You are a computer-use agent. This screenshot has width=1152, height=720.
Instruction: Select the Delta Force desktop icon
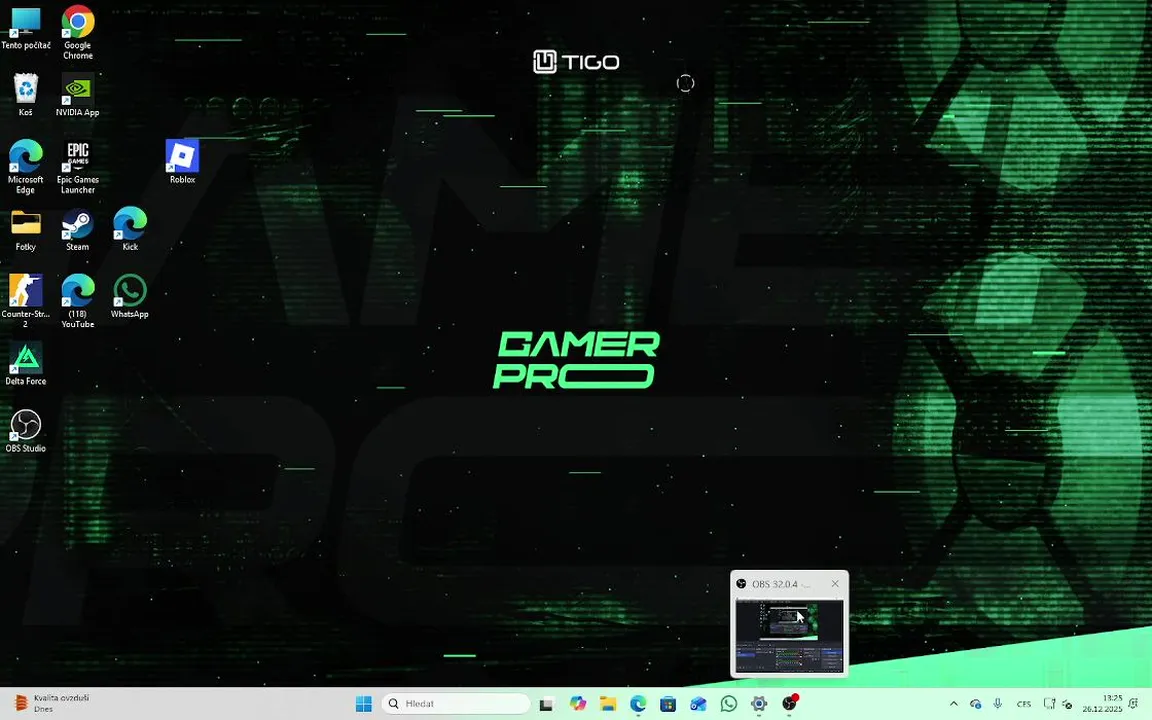click(26, 364)
